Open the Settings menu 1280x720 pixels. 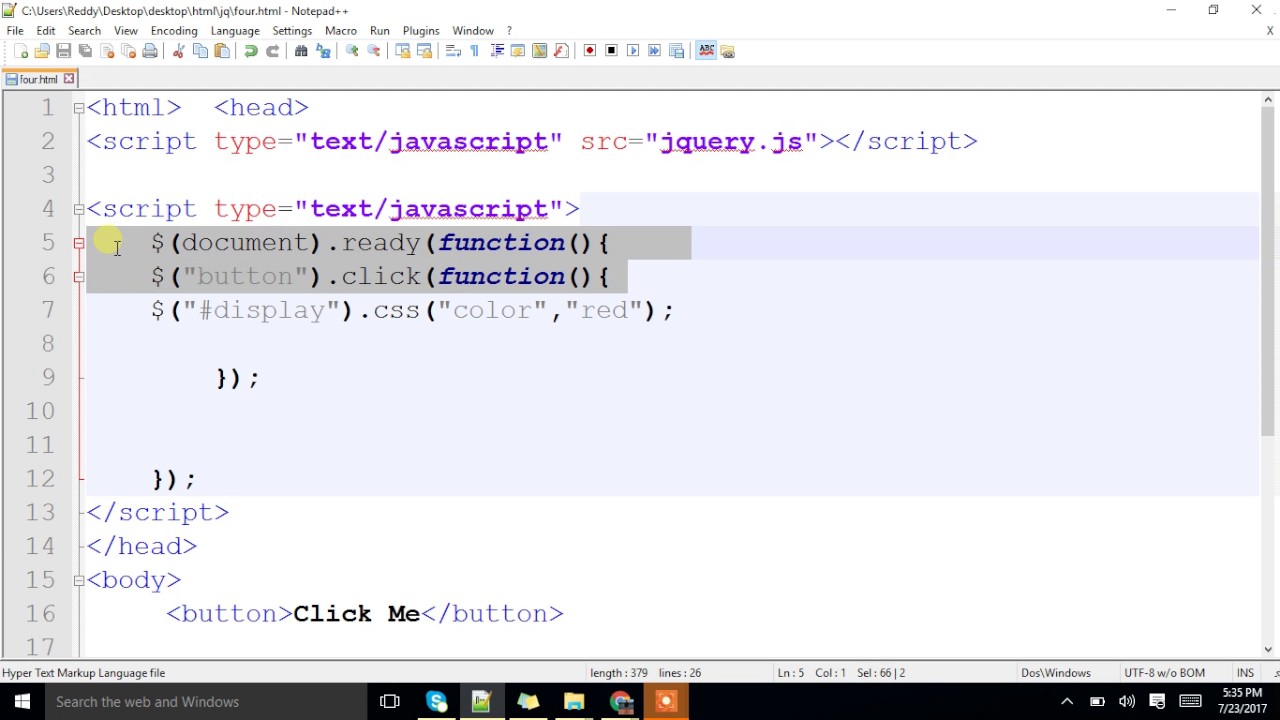click(292, 31)
